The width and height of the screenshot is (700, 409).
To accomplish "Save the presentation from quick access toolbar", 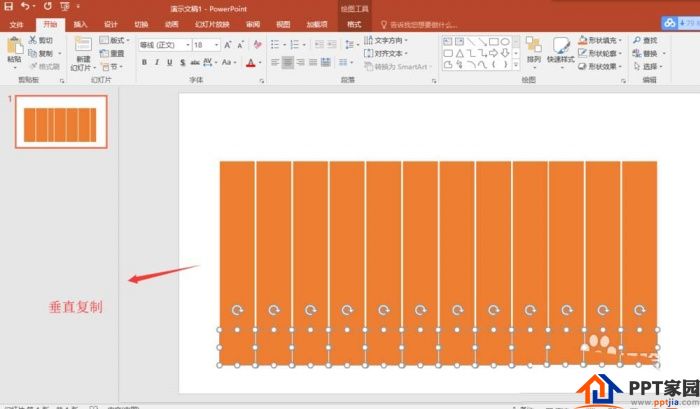I will [9, 6].
